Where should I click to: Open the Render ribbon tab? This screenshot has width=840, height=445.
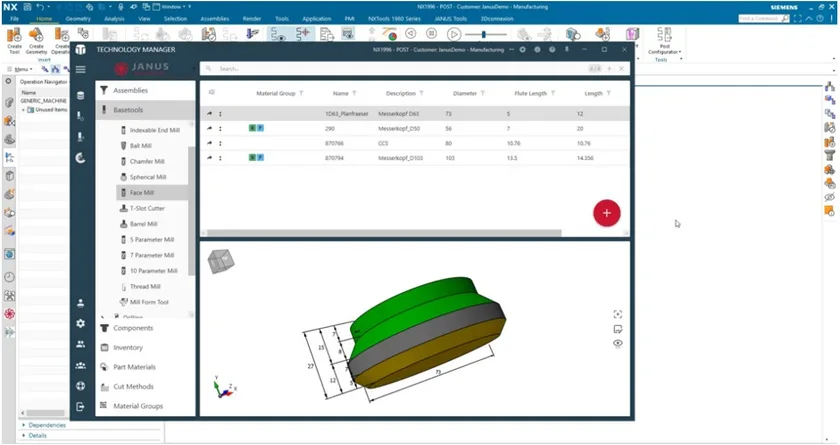pyautogui.click(x=252, y=19)
